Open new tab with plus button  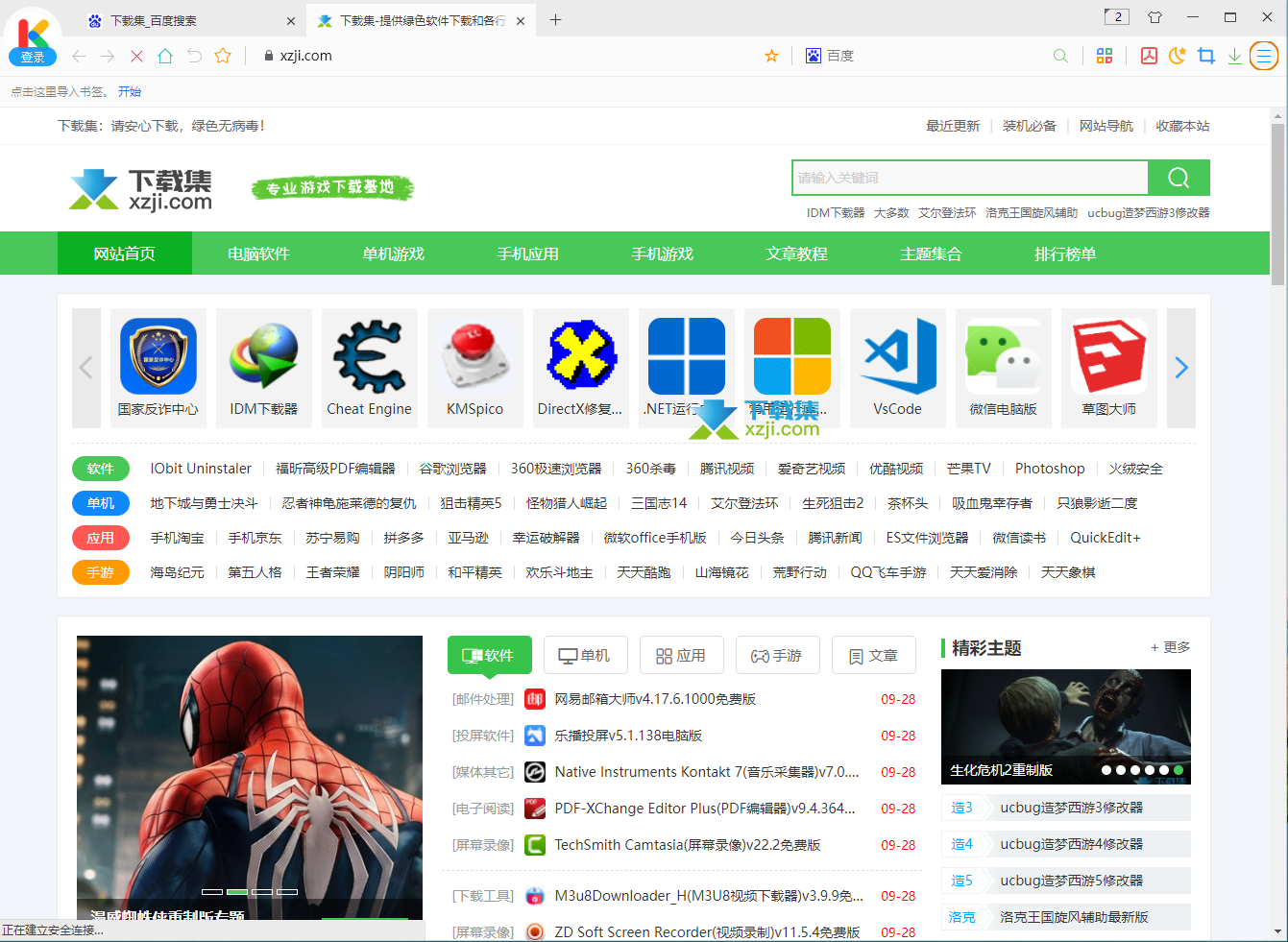(555, 19)
